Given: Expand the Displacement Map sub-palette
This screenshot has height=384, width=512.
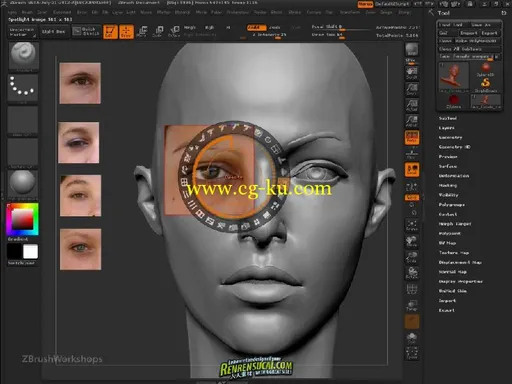Looking at the screenshot, I should [460, 262].
